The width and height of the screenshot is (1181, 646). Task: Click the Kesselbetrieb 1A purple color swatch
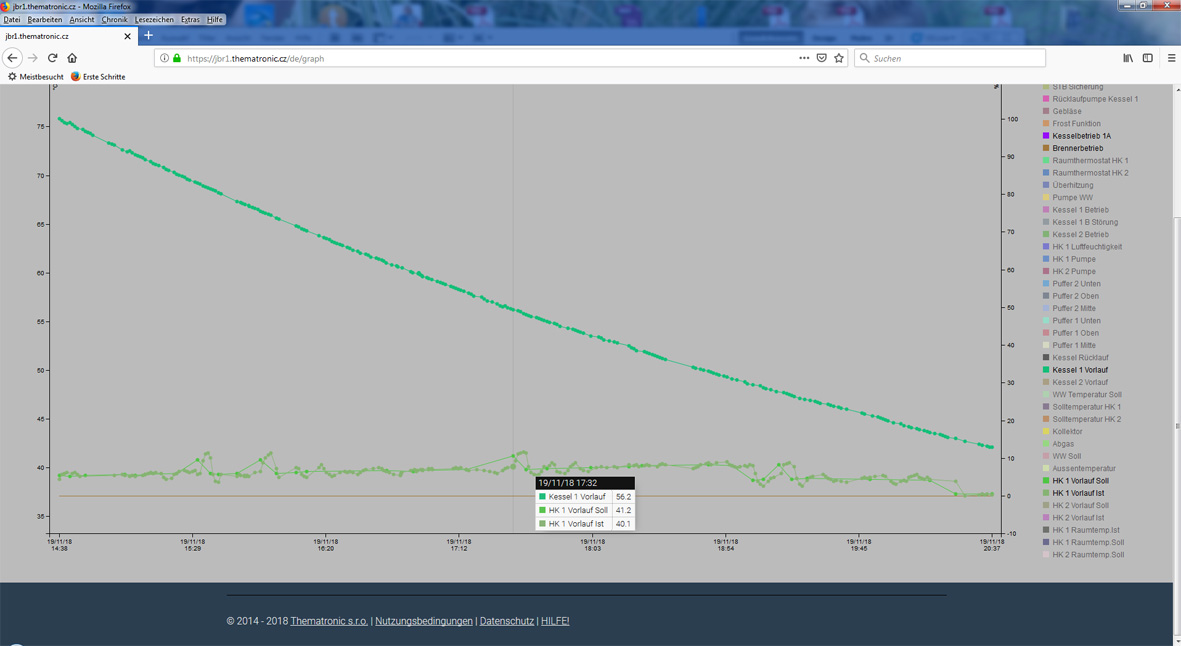tap(1046, 136)
